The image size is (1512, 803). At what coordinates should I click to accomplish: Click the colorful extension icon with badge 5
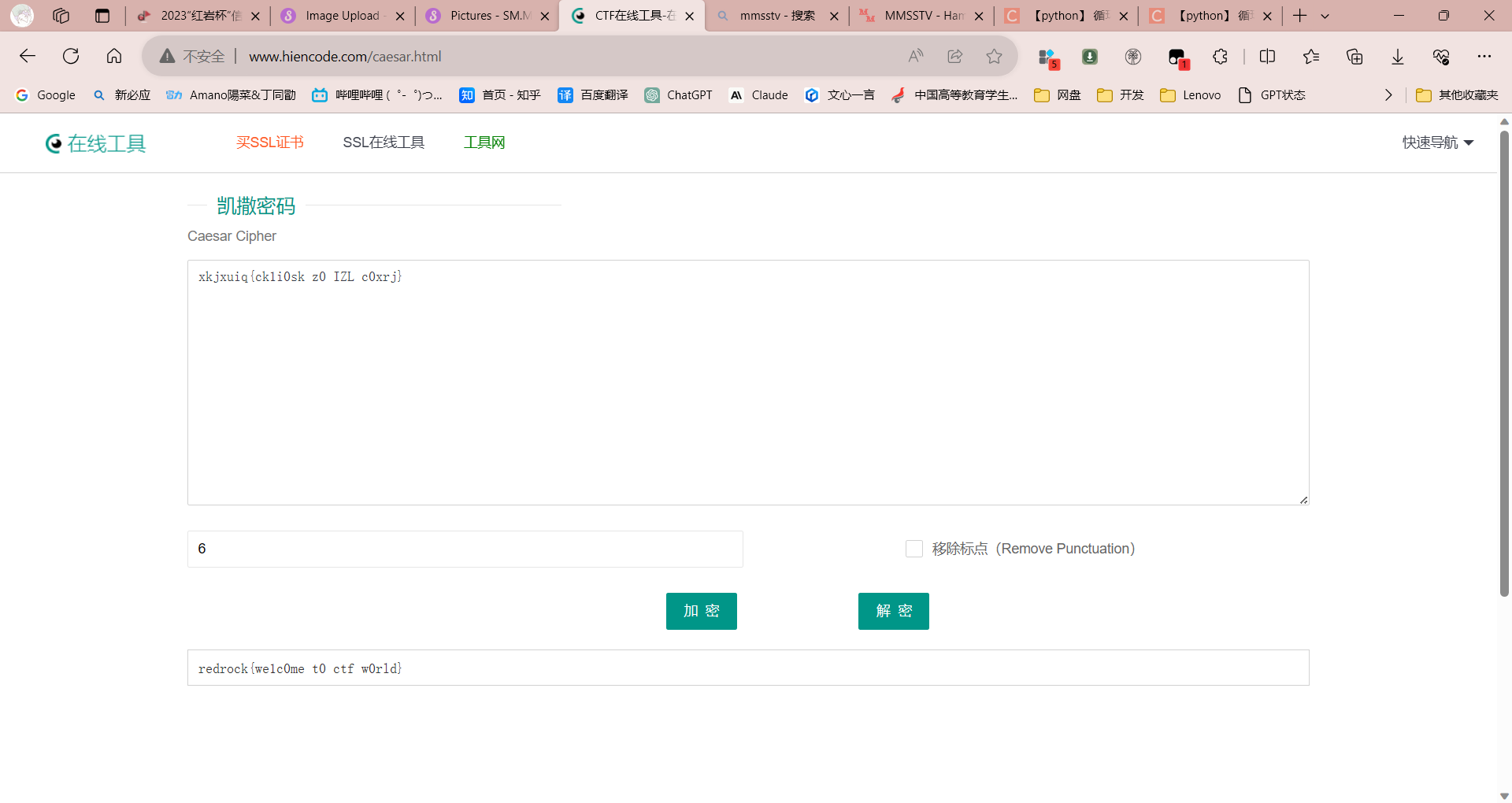[1048, 57]
